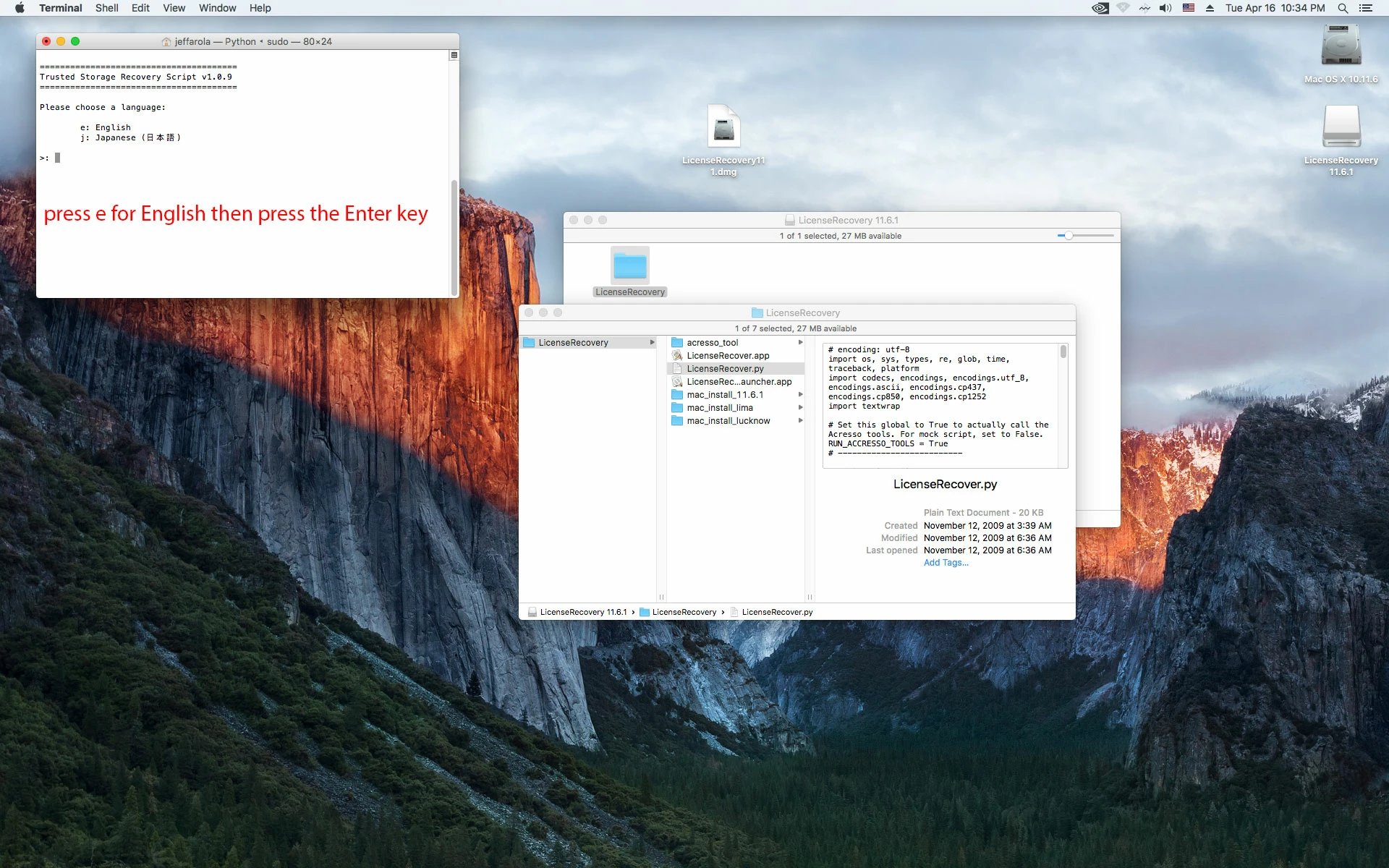Click the US flag input source icon
Viewport: 1389px width, 868px height.
[1189, 8]
